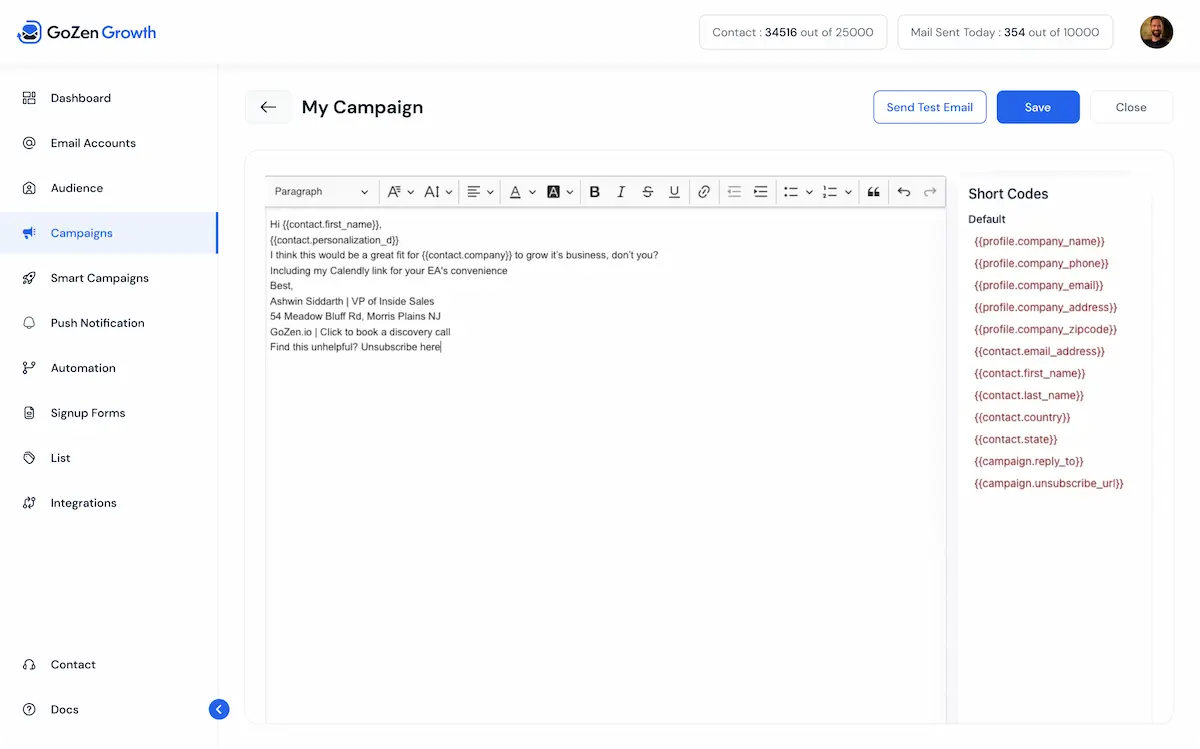Image resolution: width=1200 pixels, height=749 pixels.
Task: Click the Send Test Email button
Action: (929, 107)
